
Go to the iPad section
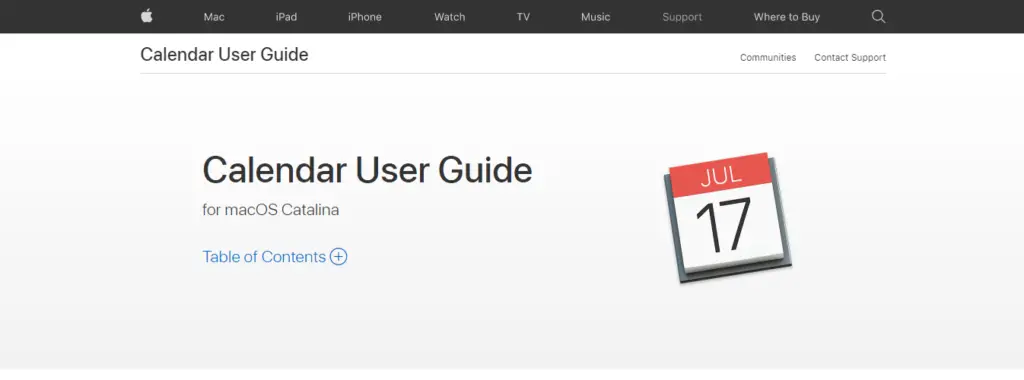point(286,17)
